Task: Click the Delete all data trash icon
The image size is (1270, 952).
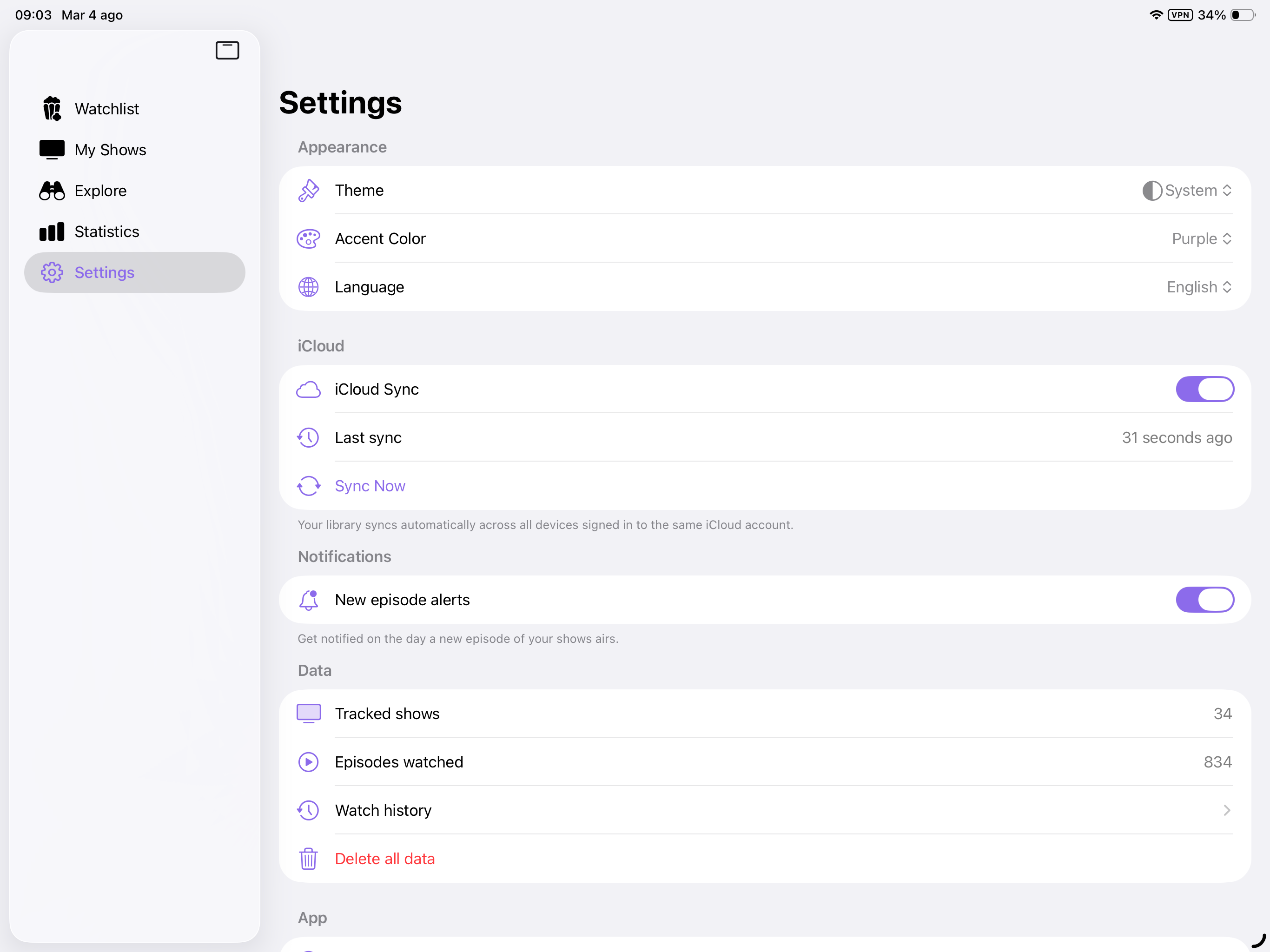Action: click(308, 859)
